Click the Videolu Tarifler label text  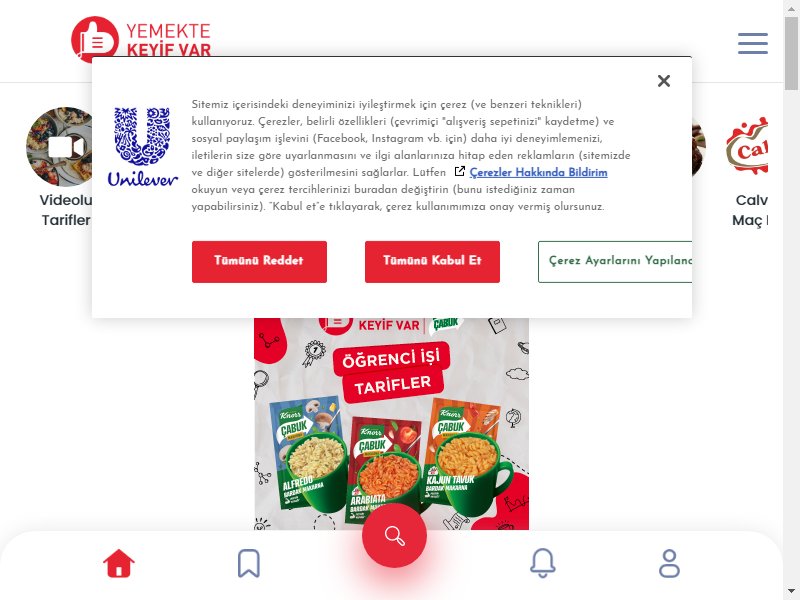[66, 210]
